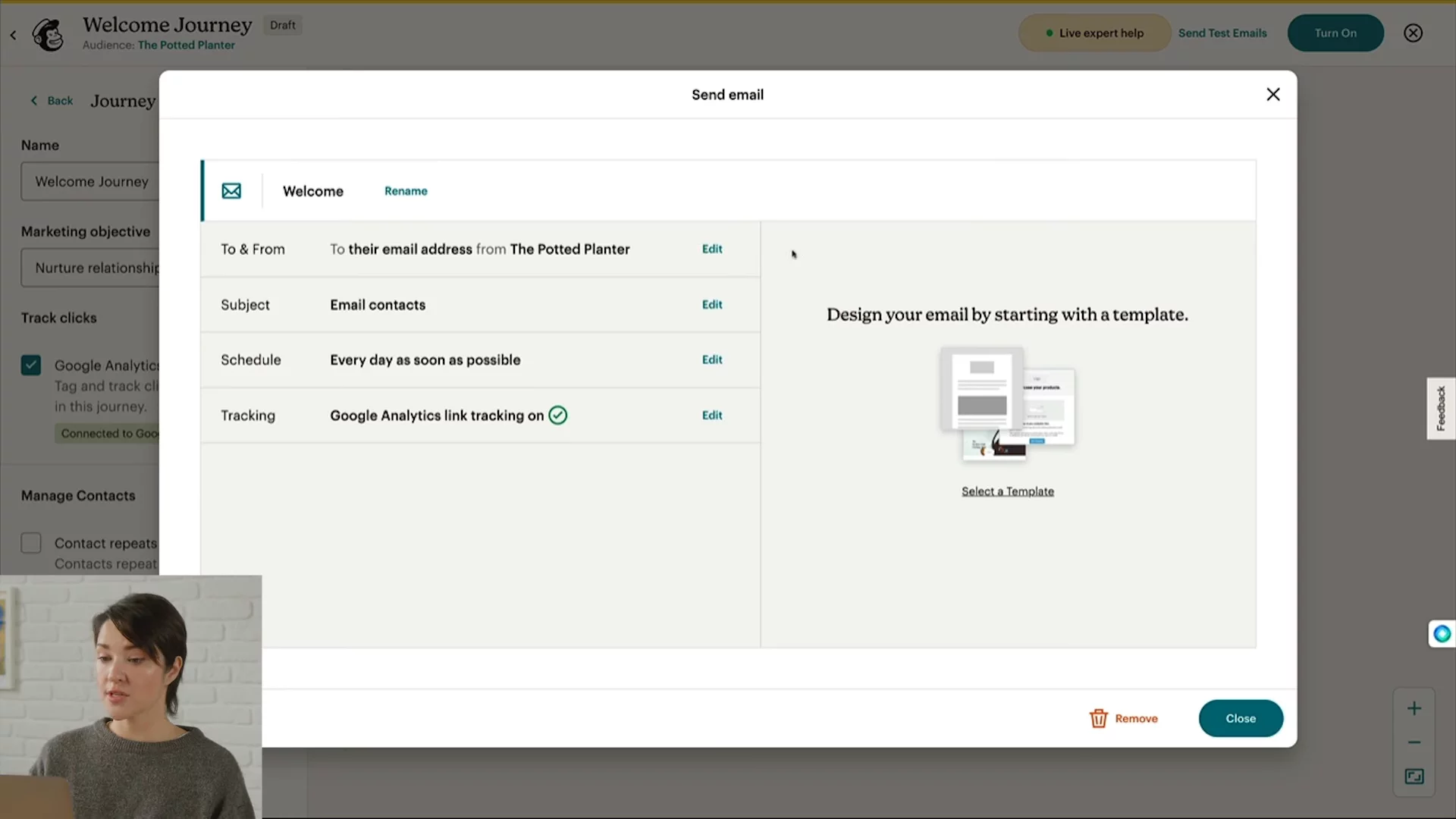Click the zoom in plus icon
1456x819 pixels.
tap(1414, 708)
